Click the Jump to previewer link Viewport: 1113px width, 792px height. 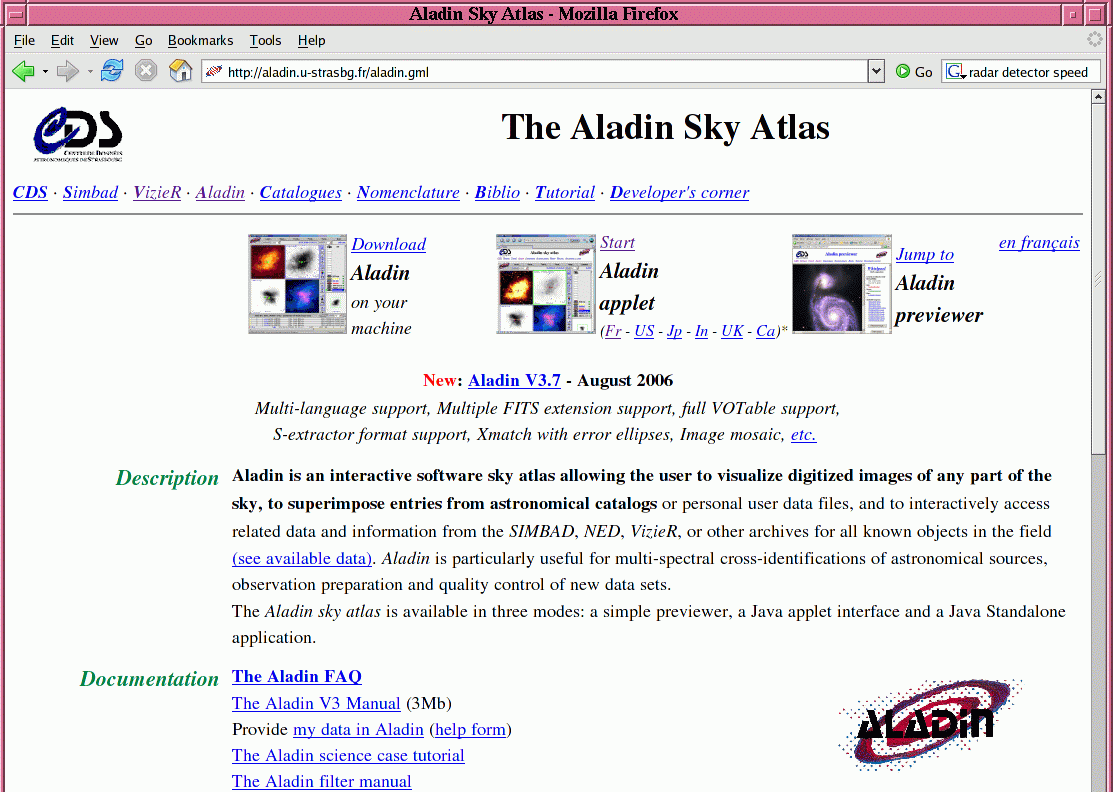pyautogui.click(x=925, y=254)
